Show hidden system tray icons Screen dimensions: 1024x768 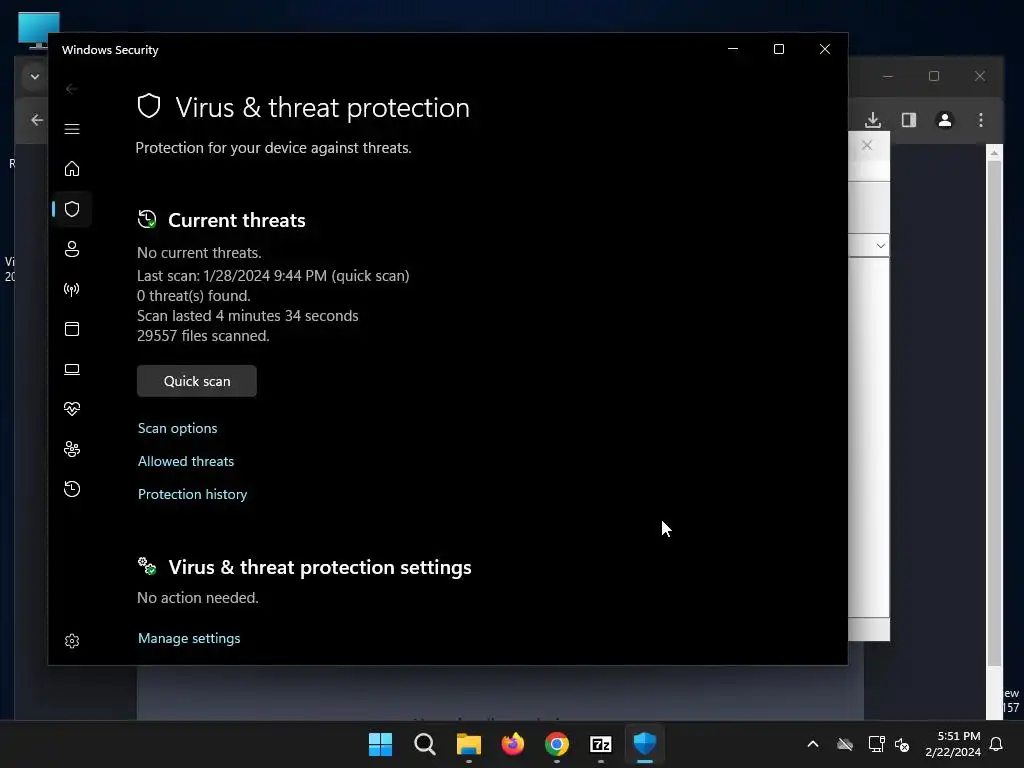click(x=813, y=744)
